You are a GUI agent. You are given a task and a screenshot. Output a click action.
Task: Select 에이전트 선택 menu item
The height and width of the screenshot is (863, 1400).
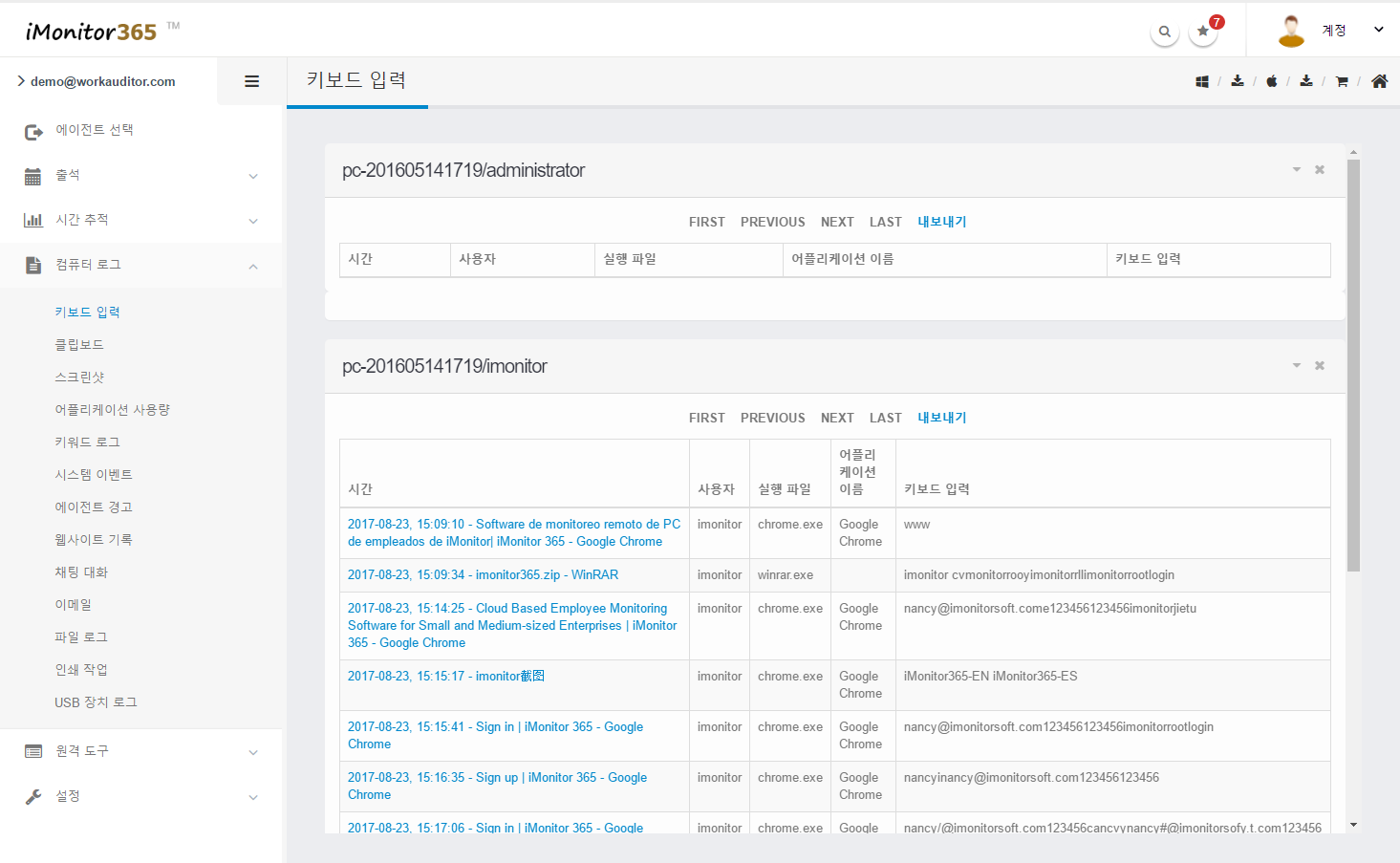tap(95, 130)
